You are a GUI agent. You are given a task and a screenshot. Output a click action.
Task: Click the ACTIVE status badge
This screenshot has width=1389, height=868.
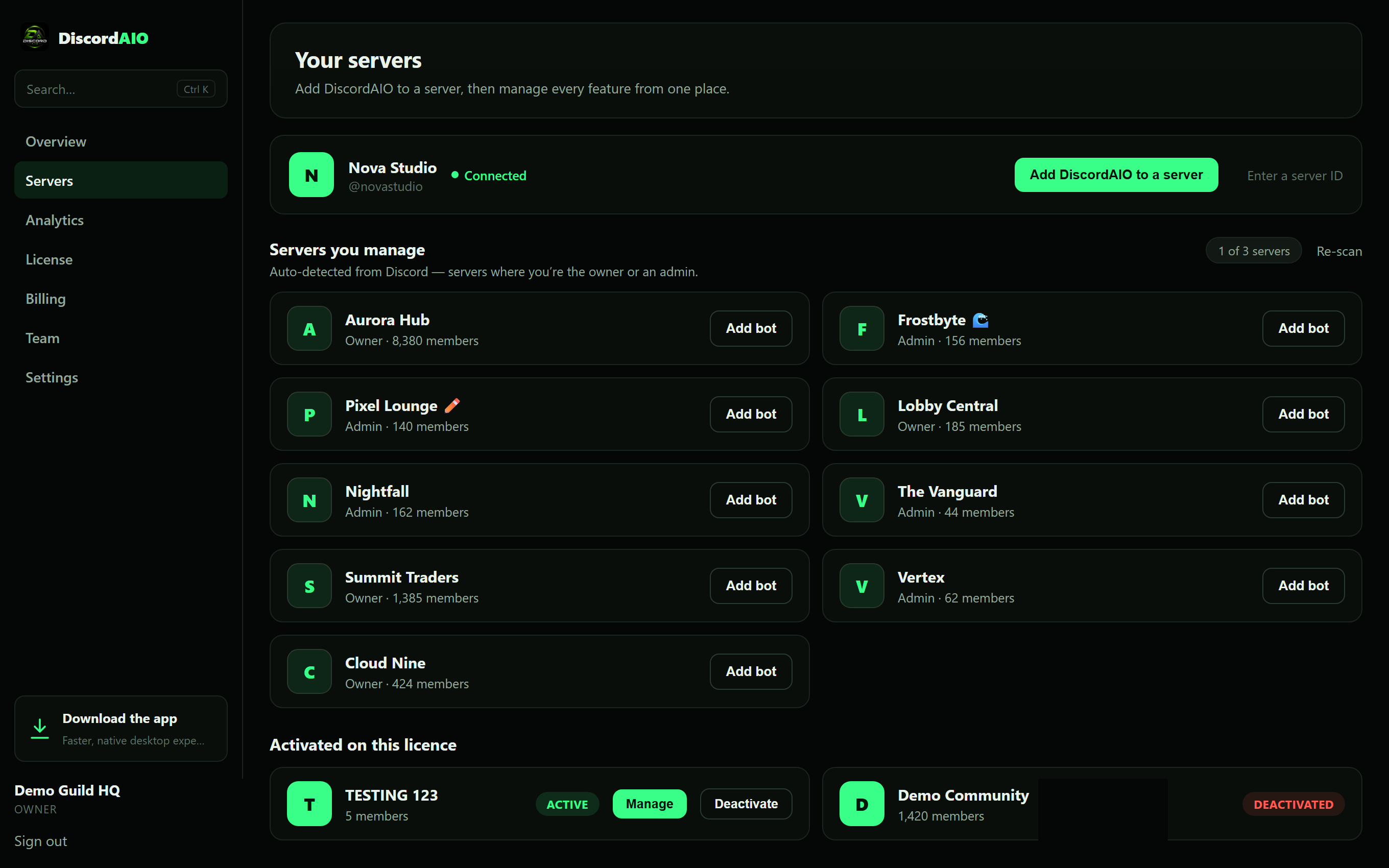[x=567, y=804]
